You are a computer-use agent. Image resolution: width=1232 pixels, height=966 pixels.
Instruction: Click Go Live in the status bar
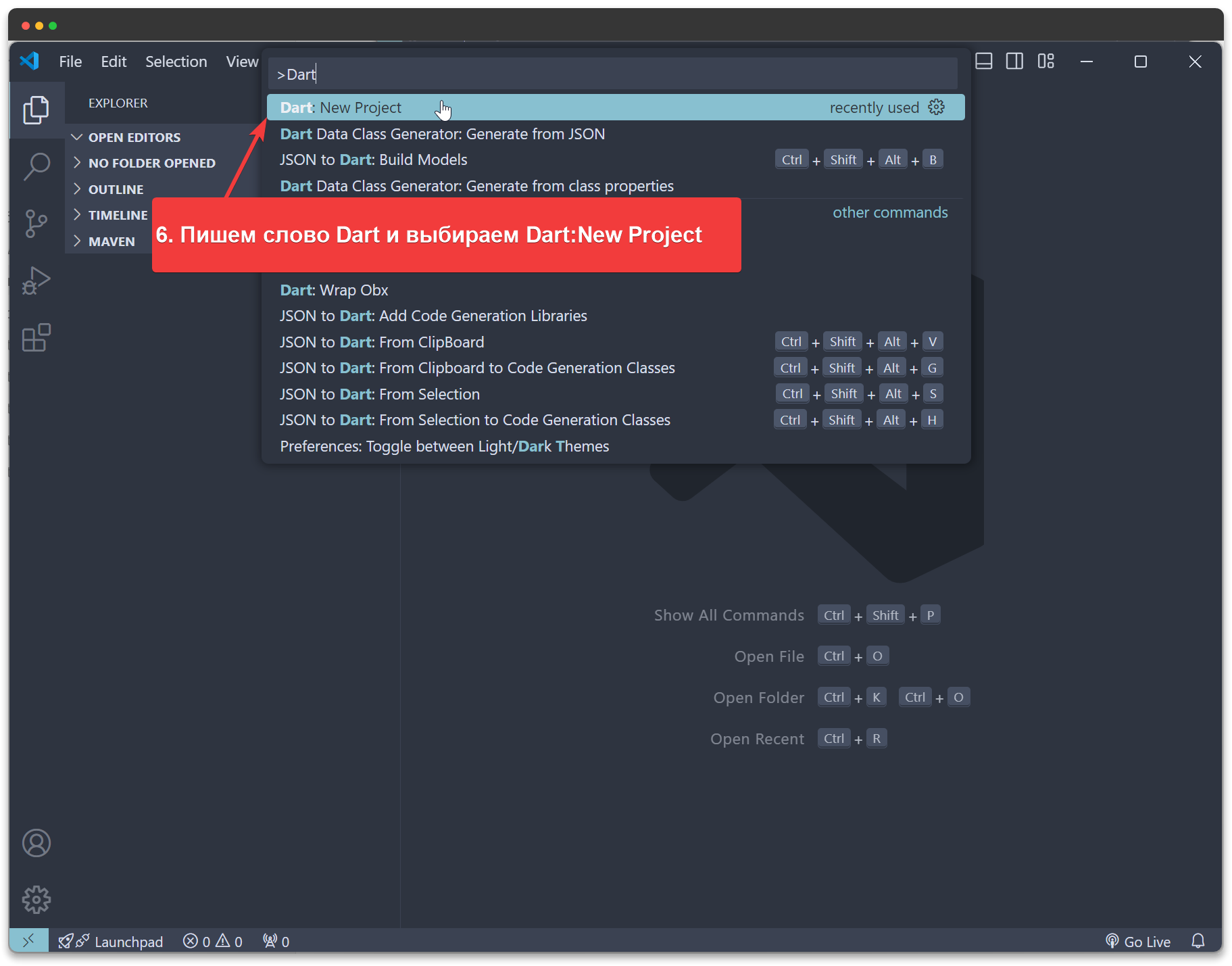[1138, 941]
